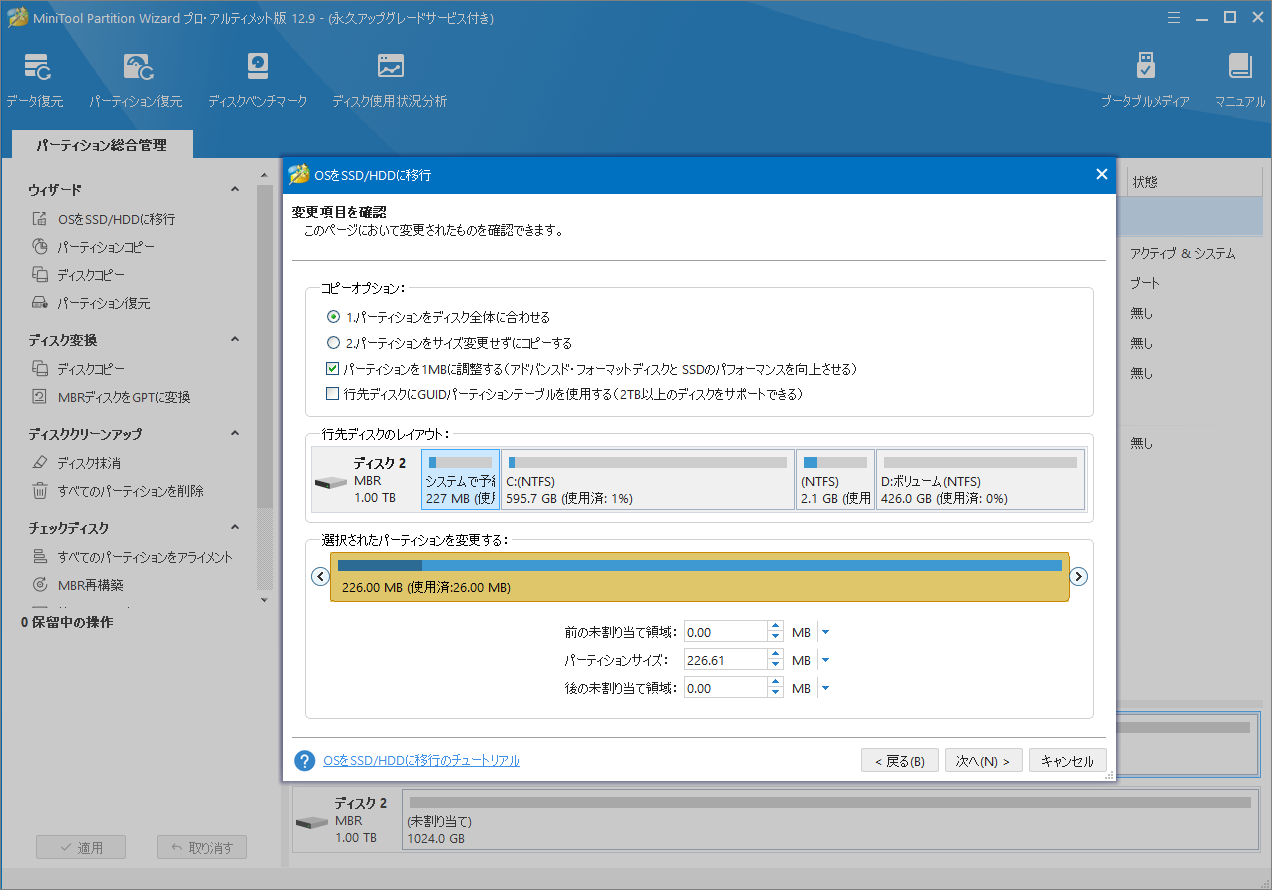
Task: Click the blue help question mark icon
Action: [305, 761]
